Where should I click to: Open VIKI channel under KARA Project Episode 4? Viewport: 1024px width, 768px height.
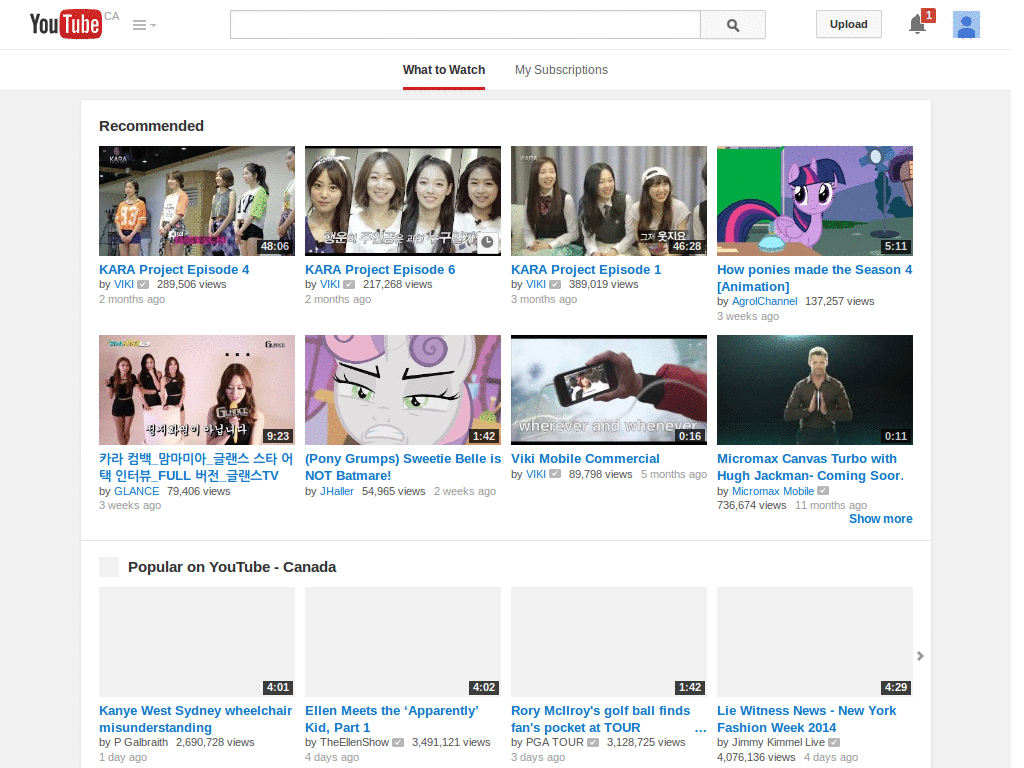pos(124,284)
